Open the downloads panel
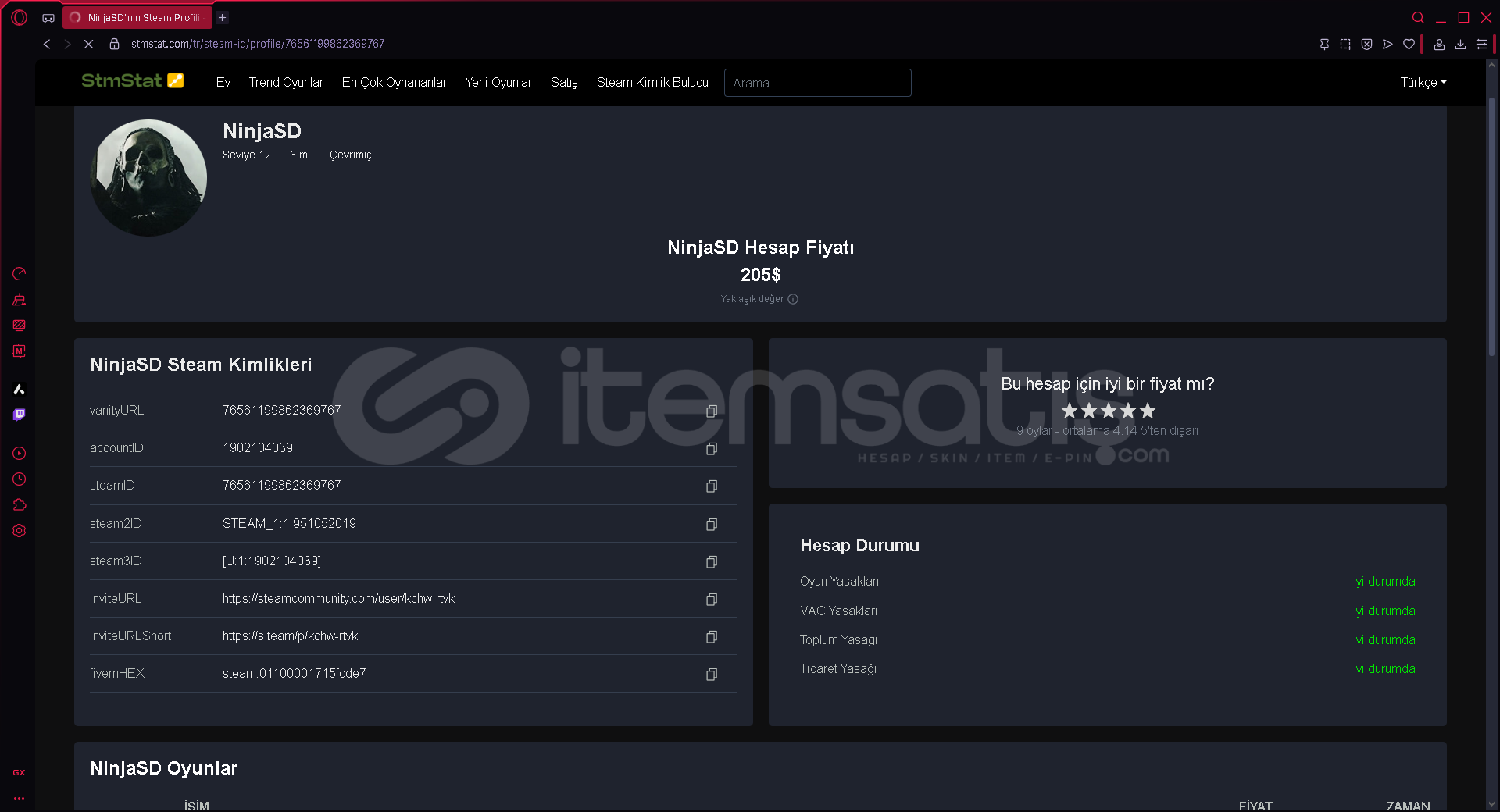Viewport: 1500px width, 812px height. [x=1460, y=44]
